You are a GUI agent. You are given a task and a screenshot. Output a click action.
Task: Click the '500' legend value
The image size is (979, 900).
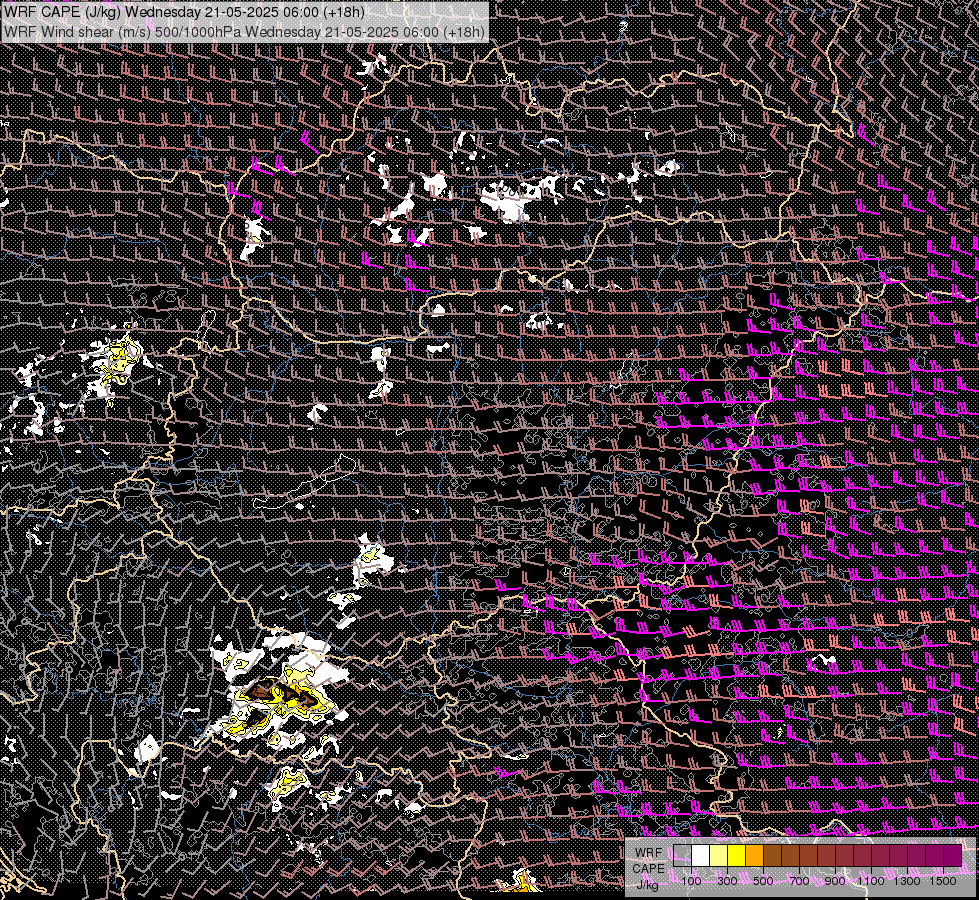click(763, 881)
